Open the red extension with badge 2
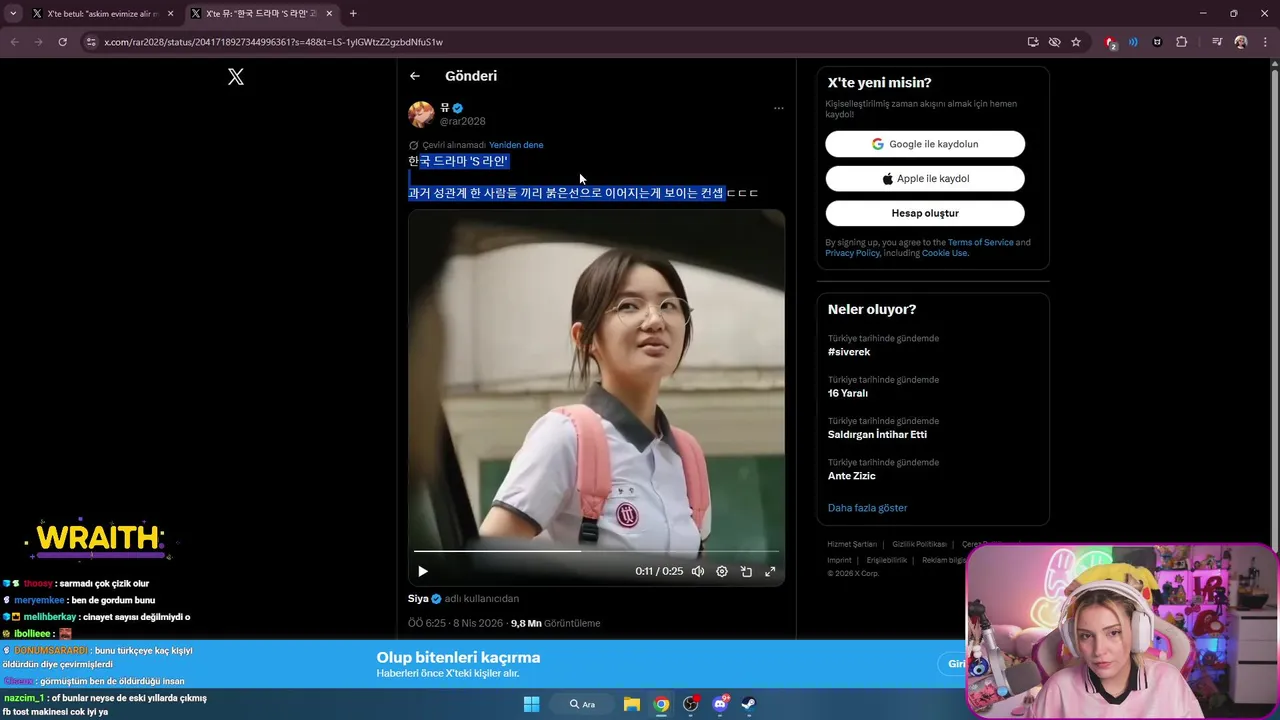1280x720 pixels. (x=1110, y=42)
